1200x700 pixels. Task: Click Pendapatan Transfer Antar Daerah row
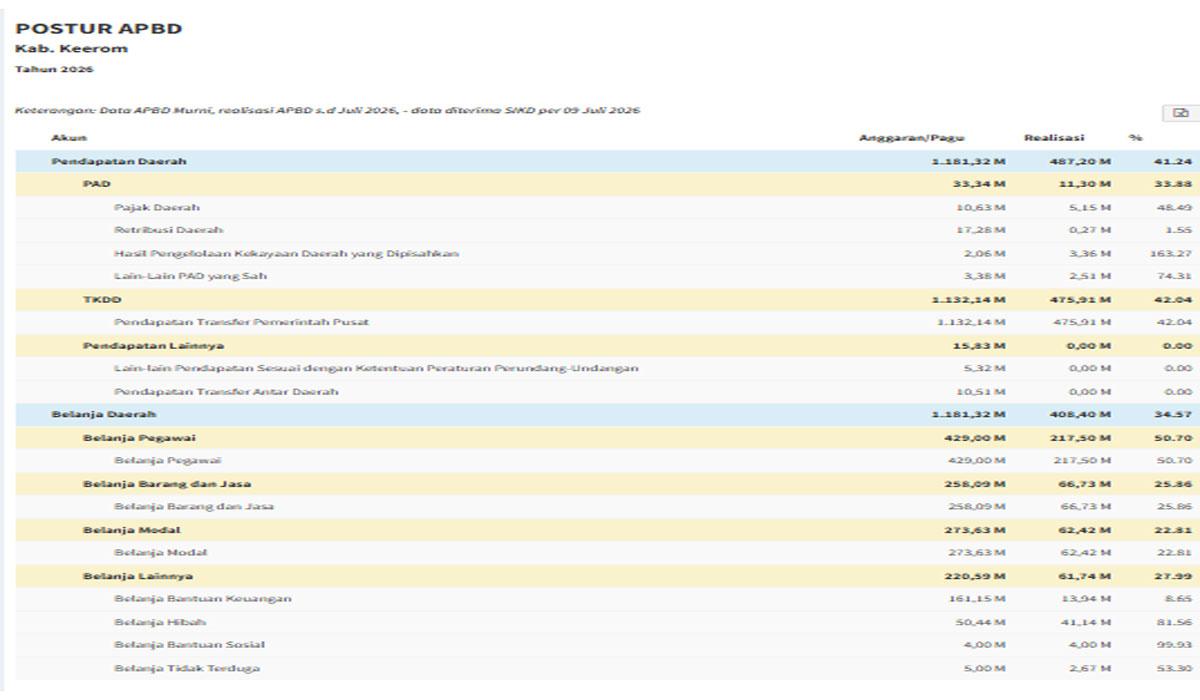(x=607, y=391)
